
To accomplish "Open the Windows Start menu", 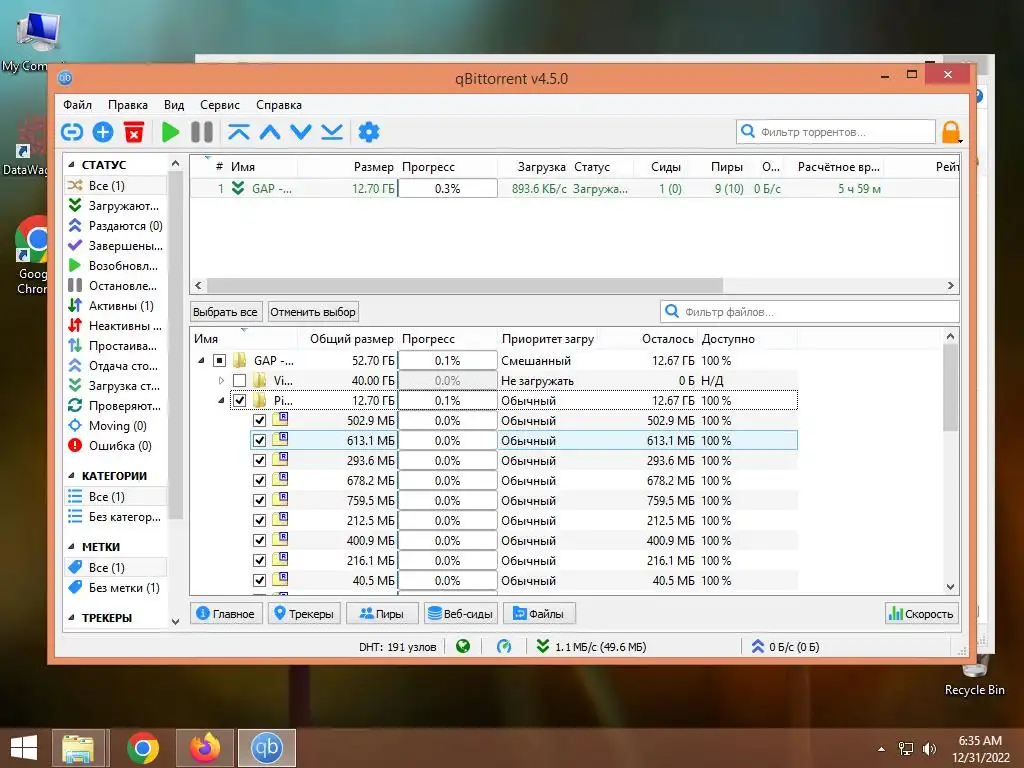I will pyautogui.click(x=24, y=748).
